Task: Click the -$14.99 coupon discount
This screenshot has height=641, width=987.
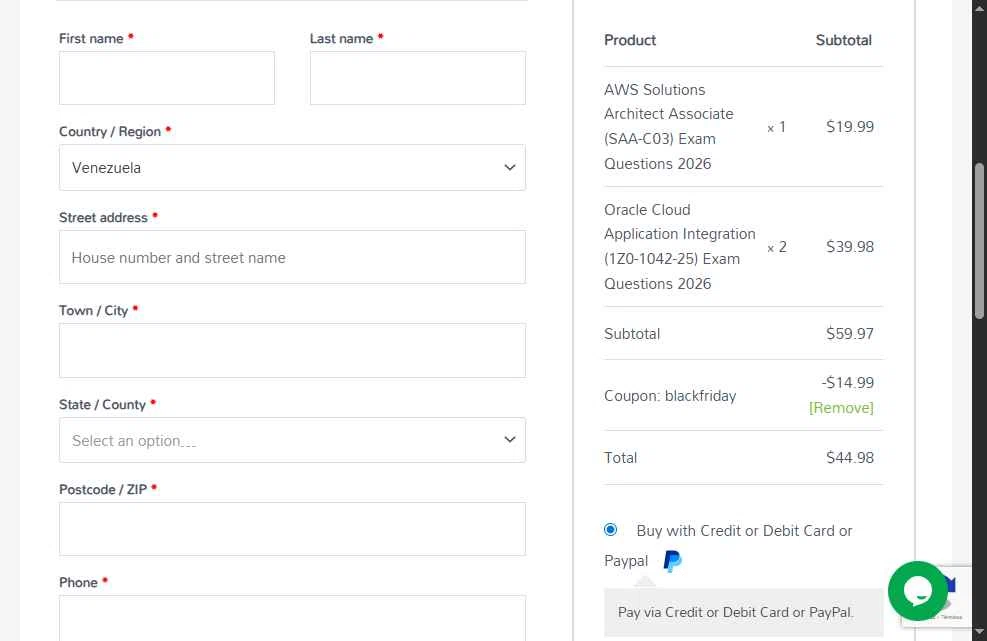Action: tap(847, 383)
